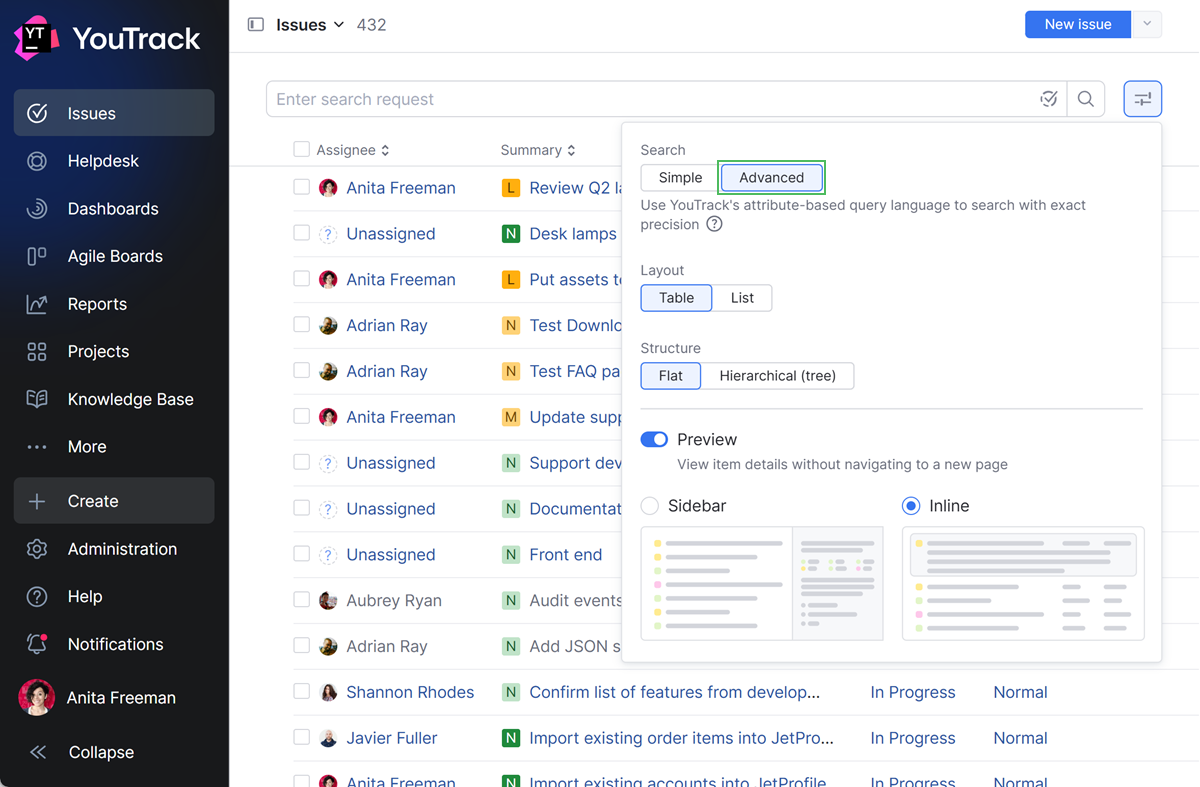Open the 'Confirm list of features' issue
The width and height of the screenshot is (1200, 787).
pyautogui.click(x=675, y=692)
